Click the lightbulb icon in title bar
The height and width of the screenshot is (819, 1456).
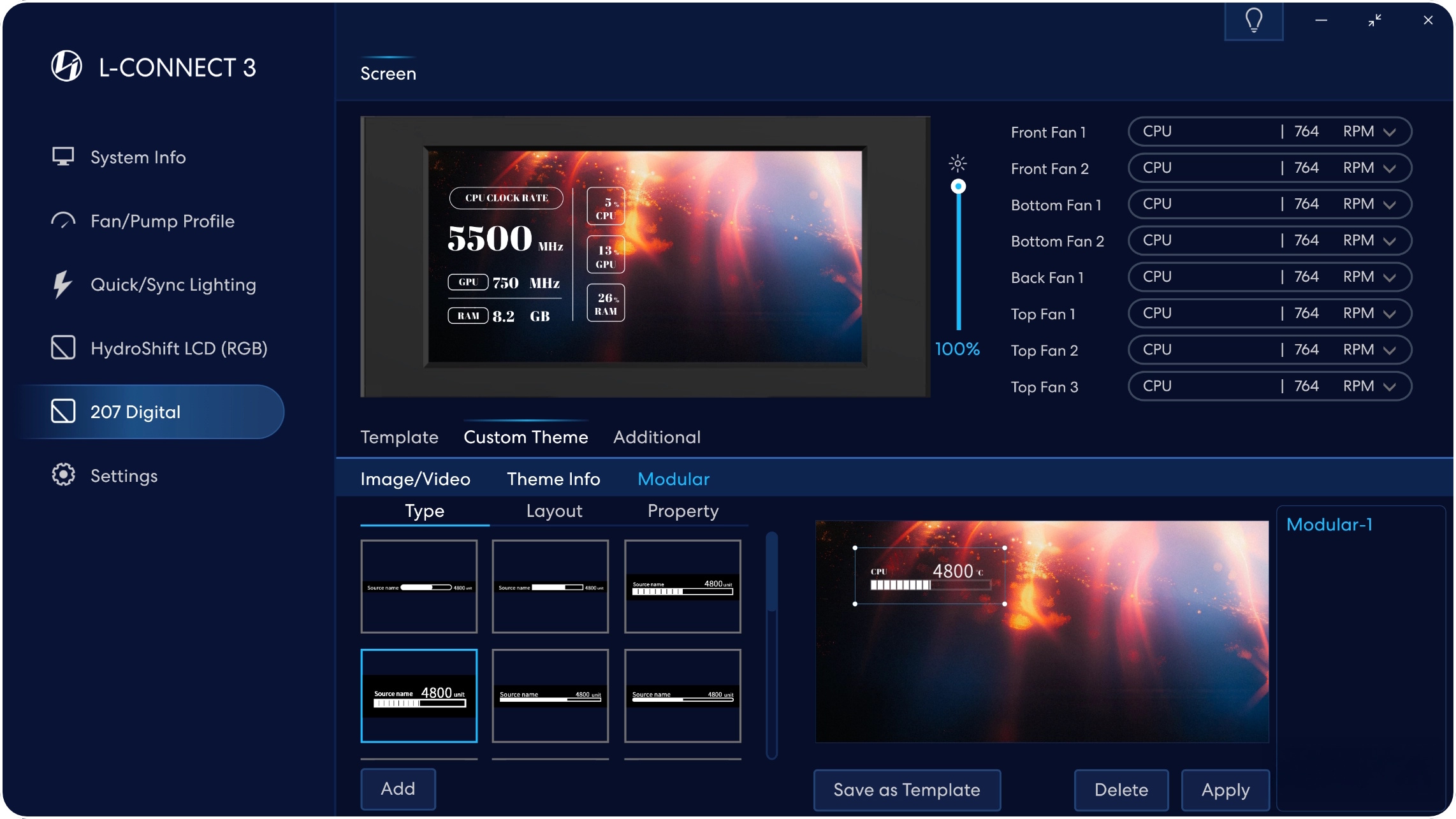[x=1253, y=20]
